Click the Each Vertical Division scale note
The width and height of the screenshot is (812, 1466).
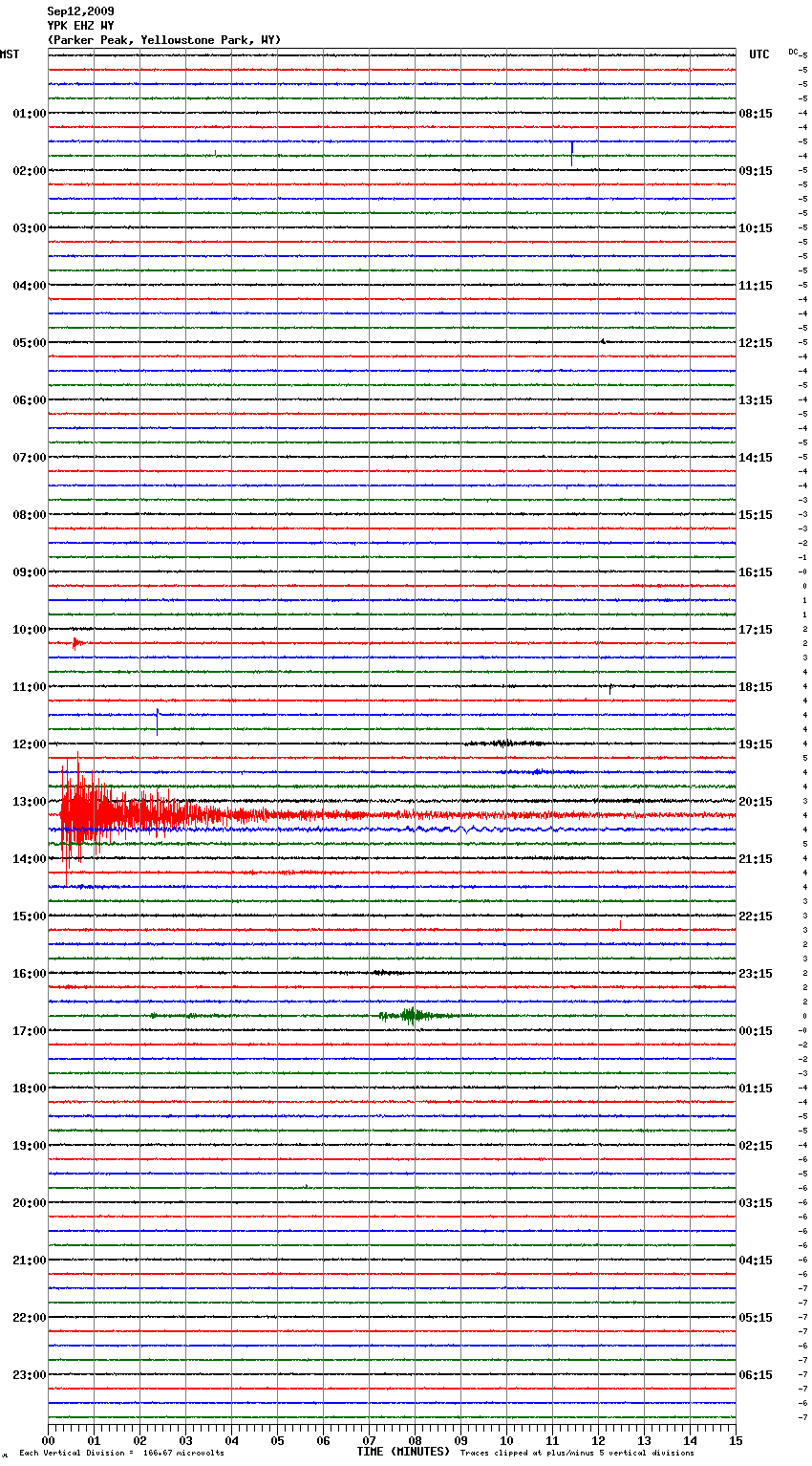122,1453
